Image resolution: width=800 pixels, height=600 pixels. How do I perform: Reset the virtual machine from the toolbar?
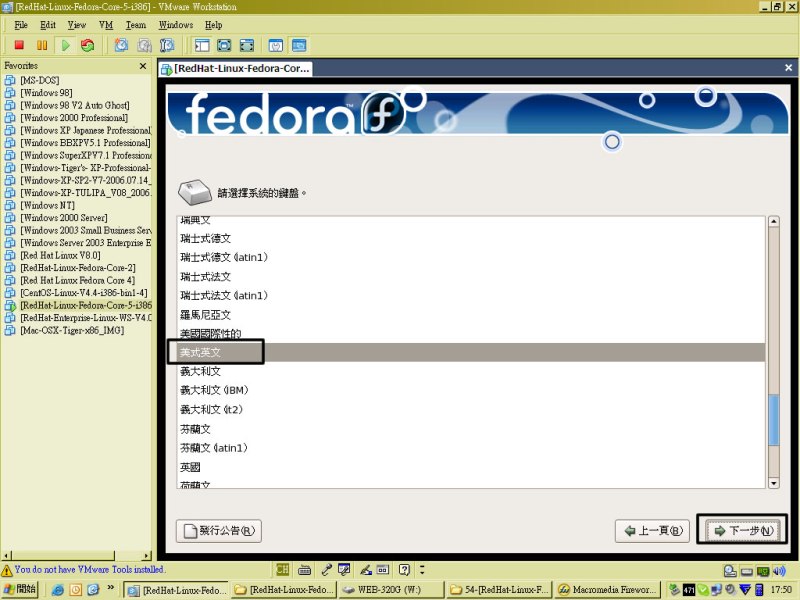88,45
